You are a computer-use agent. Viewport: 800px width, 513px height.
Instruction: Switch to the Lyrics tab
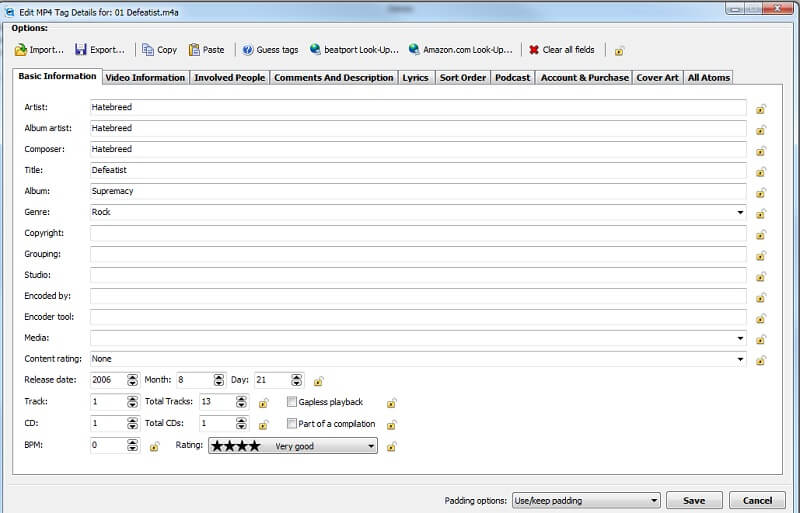click(x=414, y=77)
